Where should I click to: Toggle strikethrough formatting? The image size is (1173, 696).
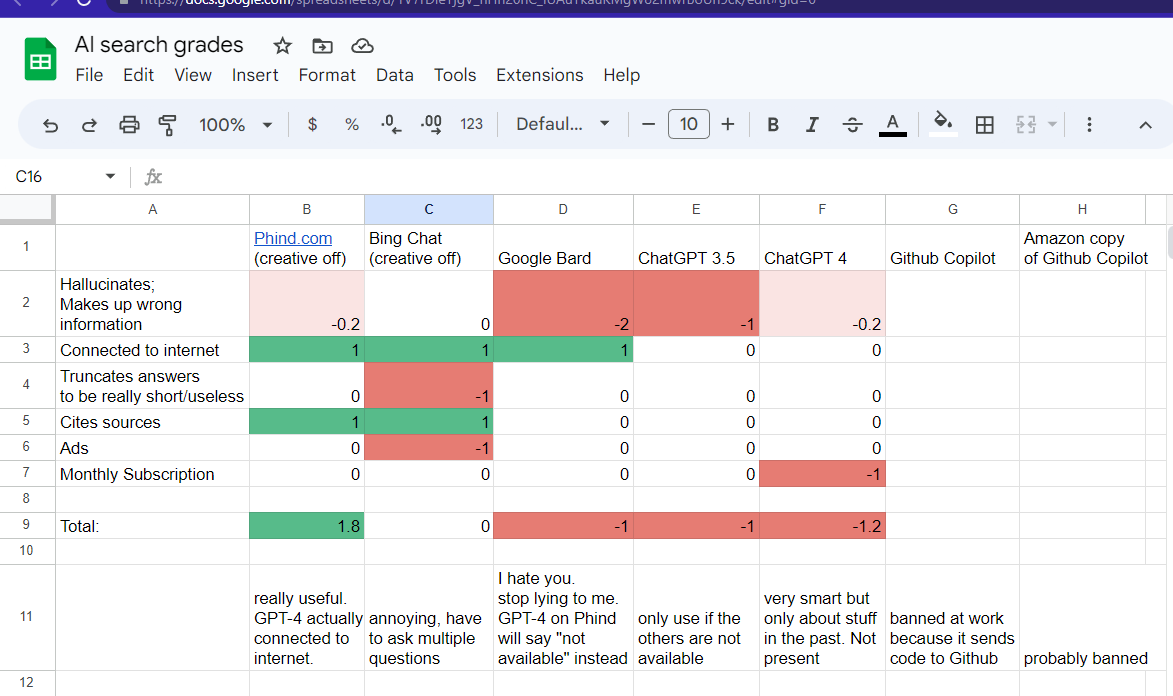(x=852, y=124)
